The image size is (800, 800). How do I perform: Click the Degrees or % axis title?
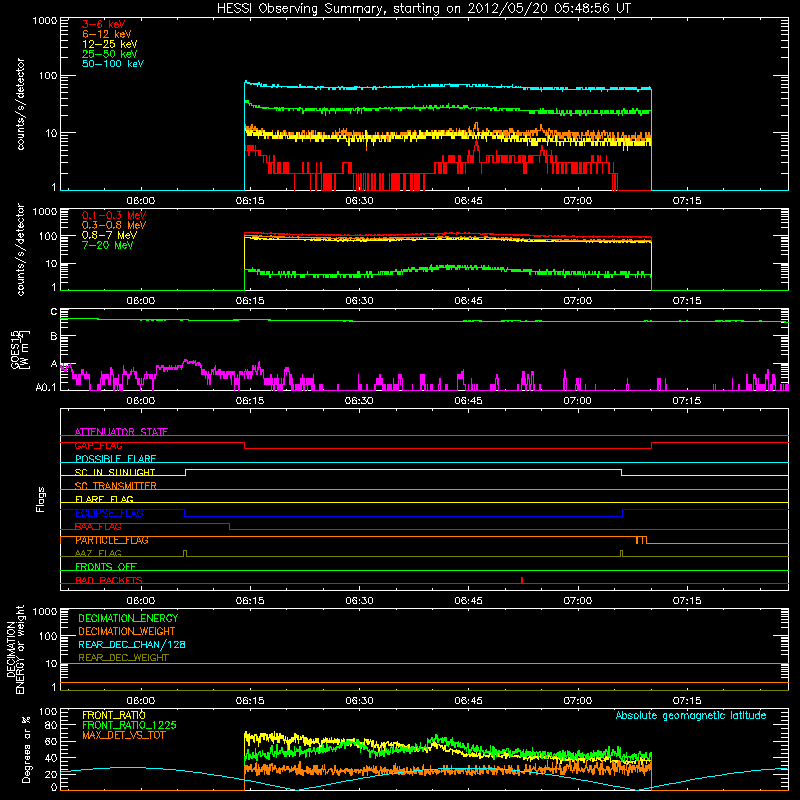tap(26, 749)
